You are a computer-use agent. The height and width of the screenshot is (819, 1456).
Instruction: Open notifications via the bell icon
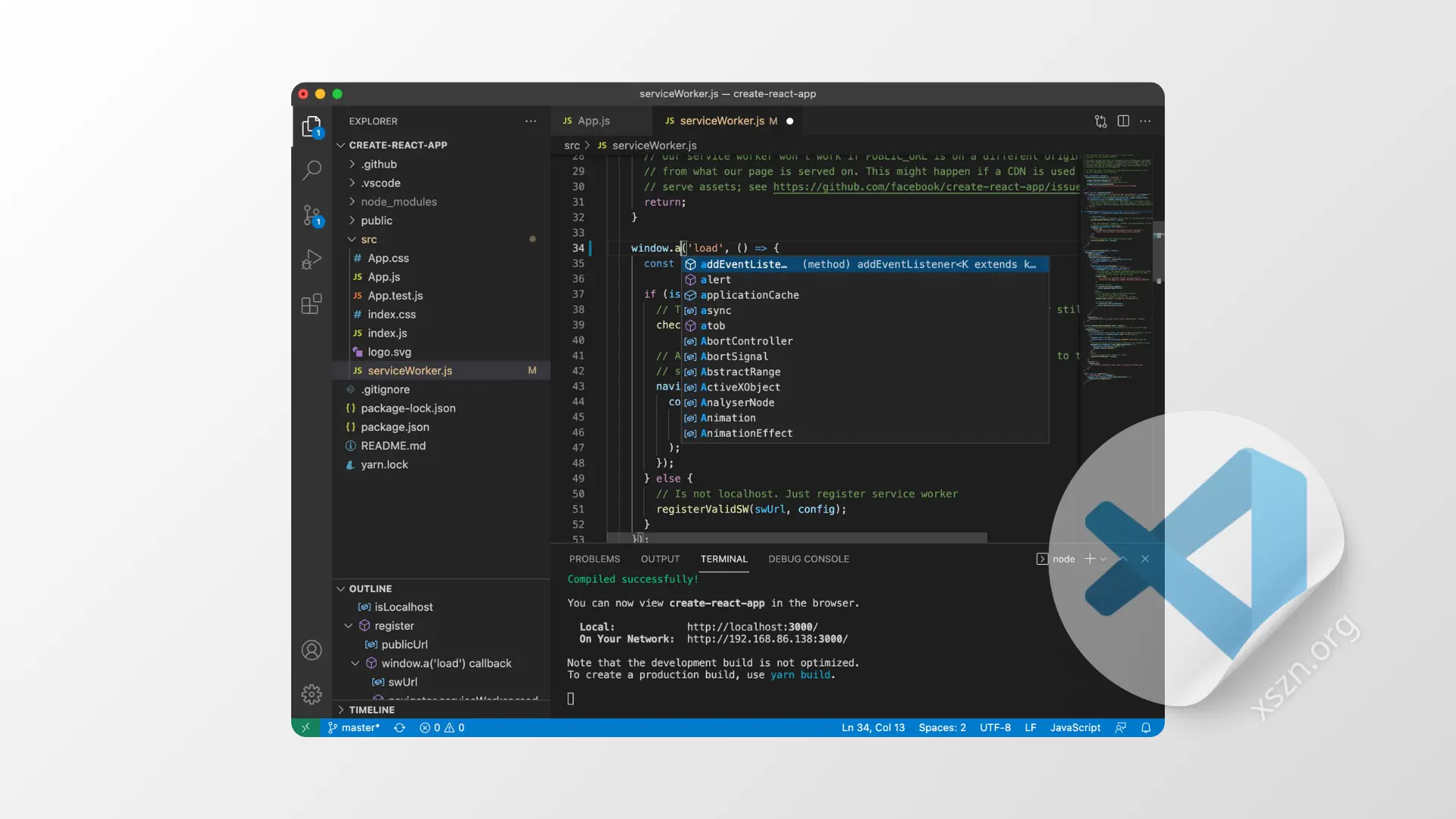coord(1145,727)
